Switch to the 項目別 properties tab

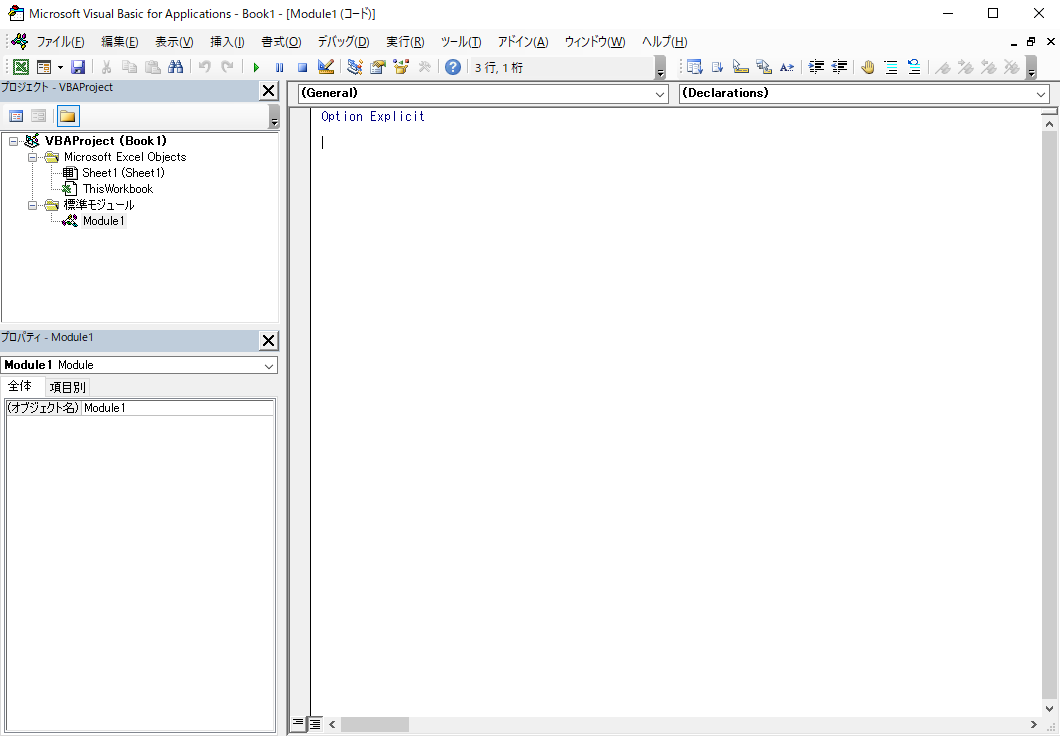(68, 387)
